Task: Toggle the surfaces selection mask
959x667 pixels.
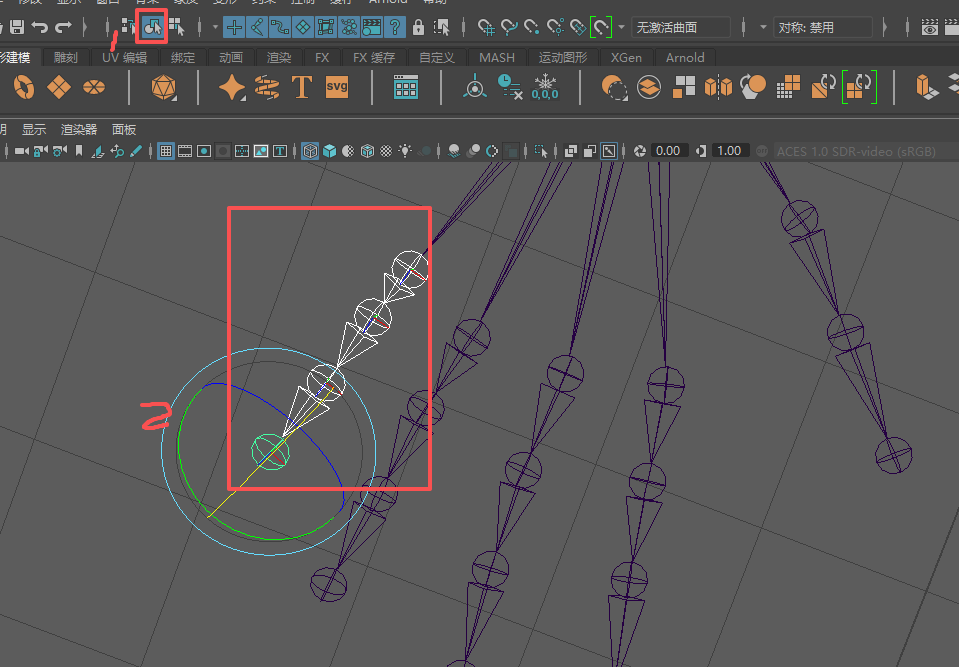Action: 303,27
